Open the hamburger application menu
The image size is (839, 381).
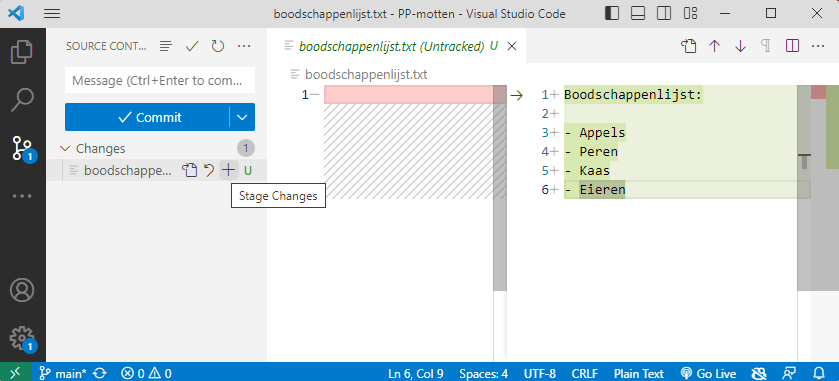point(52,14)
